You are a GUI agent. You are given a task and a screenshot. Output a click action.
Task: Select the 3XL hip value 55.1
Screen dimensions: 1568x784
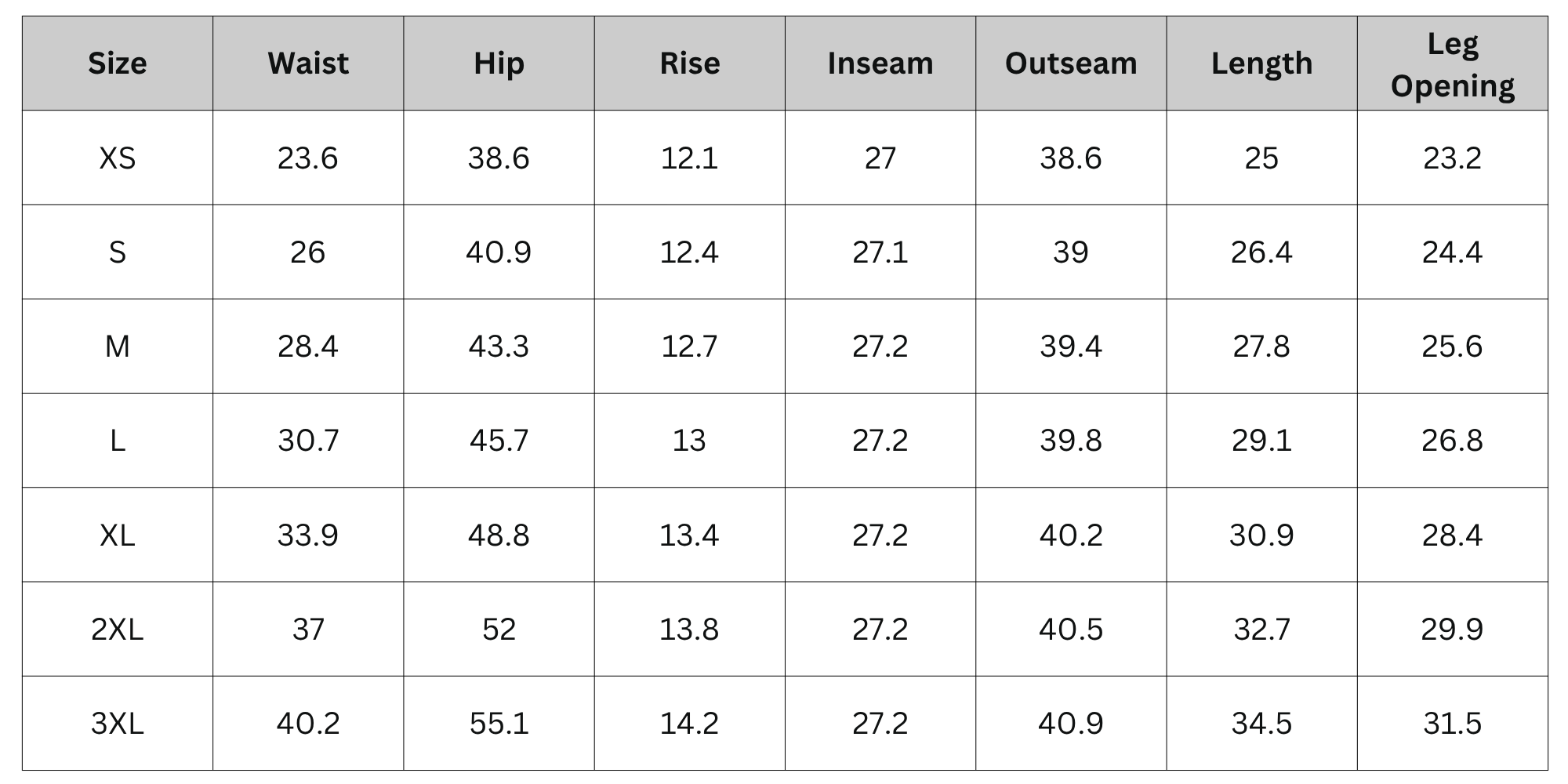[x=499, y=724]
